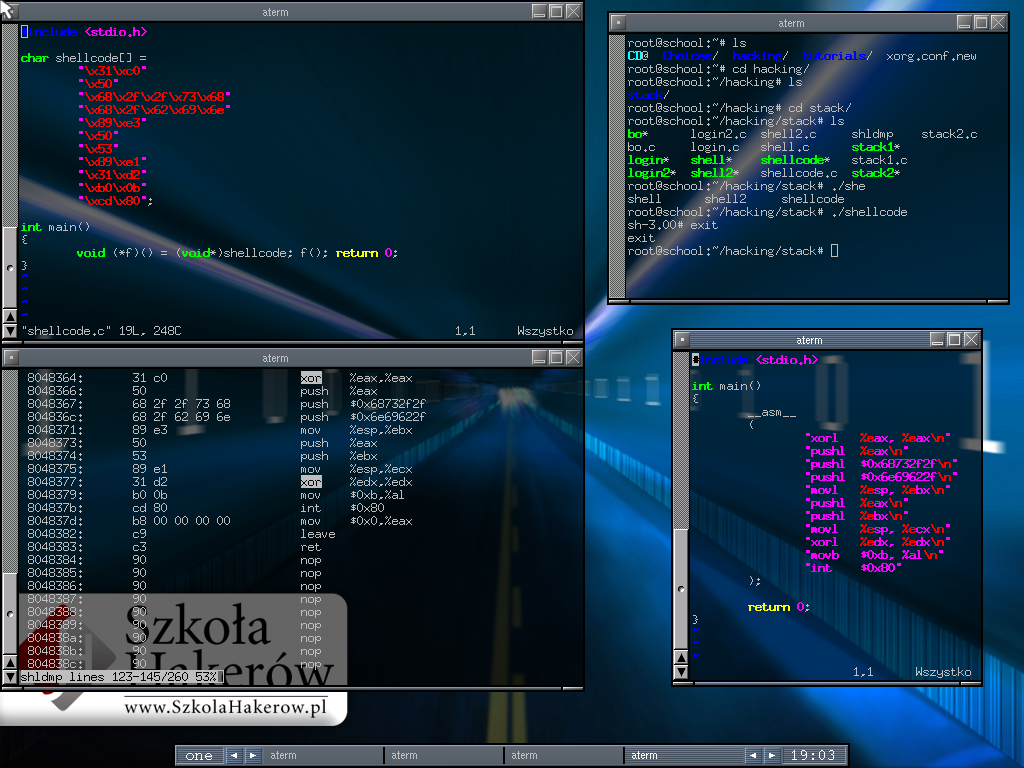The height and width of the screenshot is (768, 1024).
Task: Click scroll-up arrow in the shellcode.c window
Action: click(10, 317)
